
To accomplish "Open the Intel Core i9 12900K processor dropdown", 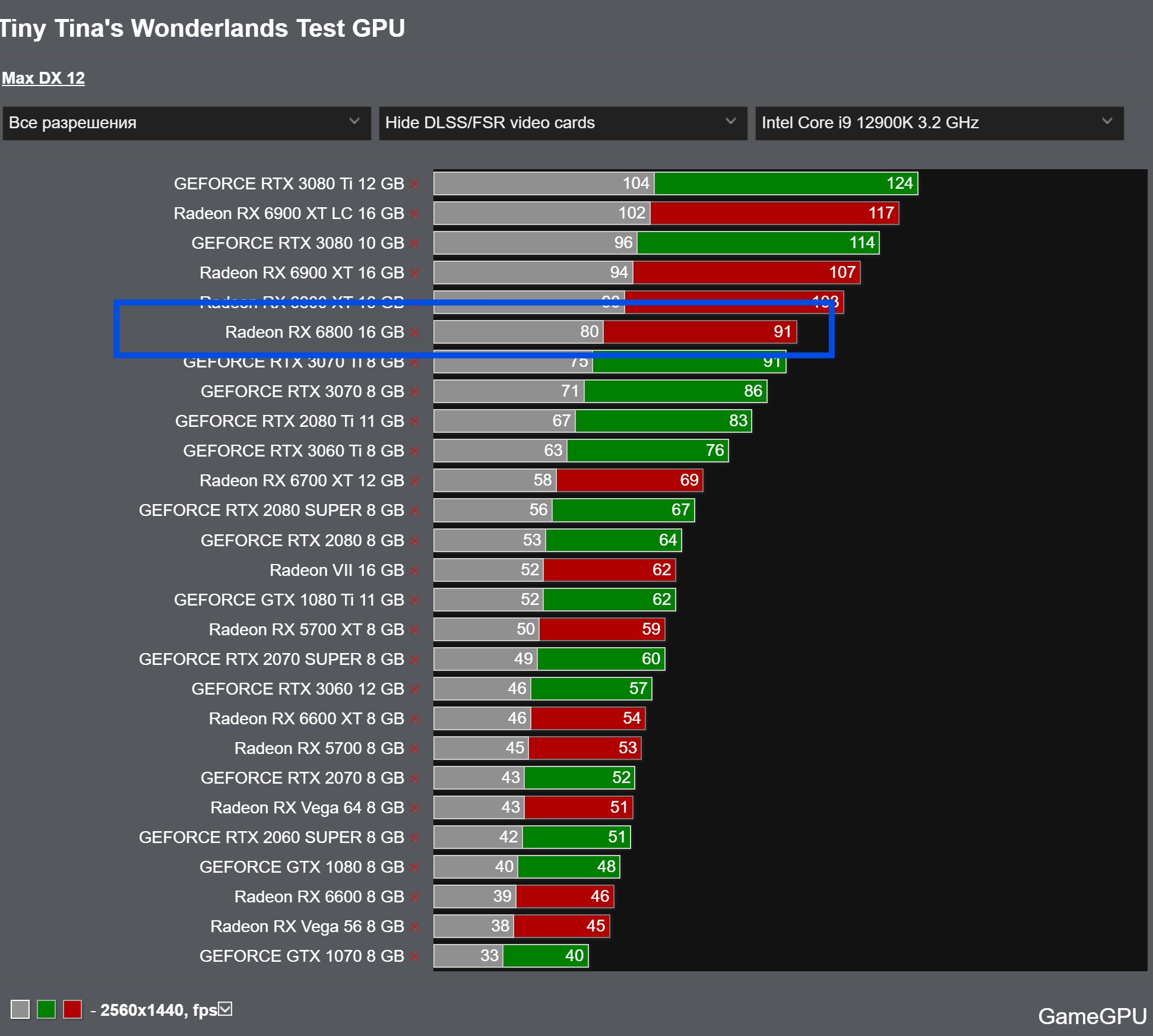I will pyautogui.click(x=939, y=123).
